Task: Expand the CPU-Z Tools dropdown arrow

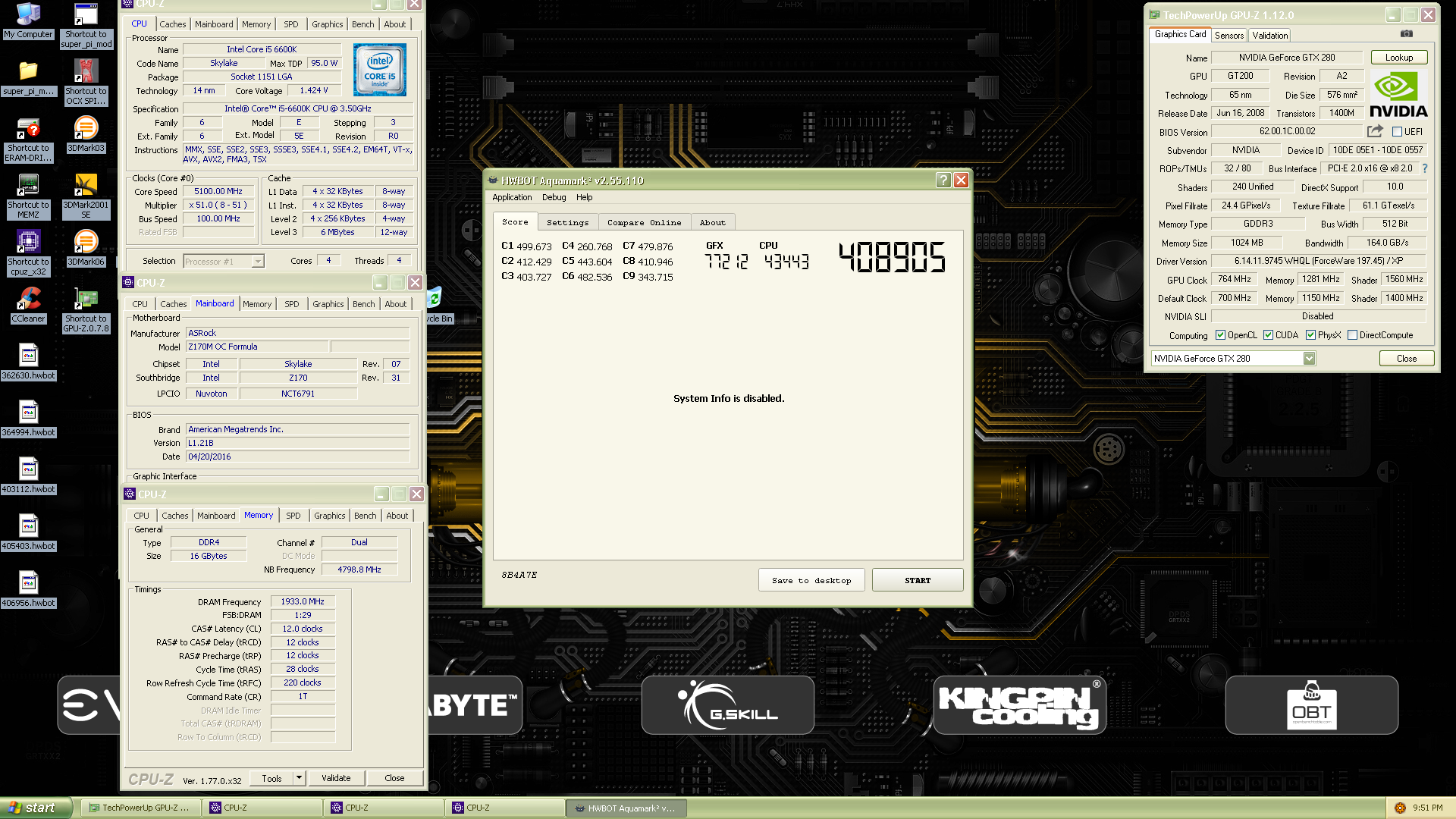Action: pyautogui.click(x=299, y=778)
